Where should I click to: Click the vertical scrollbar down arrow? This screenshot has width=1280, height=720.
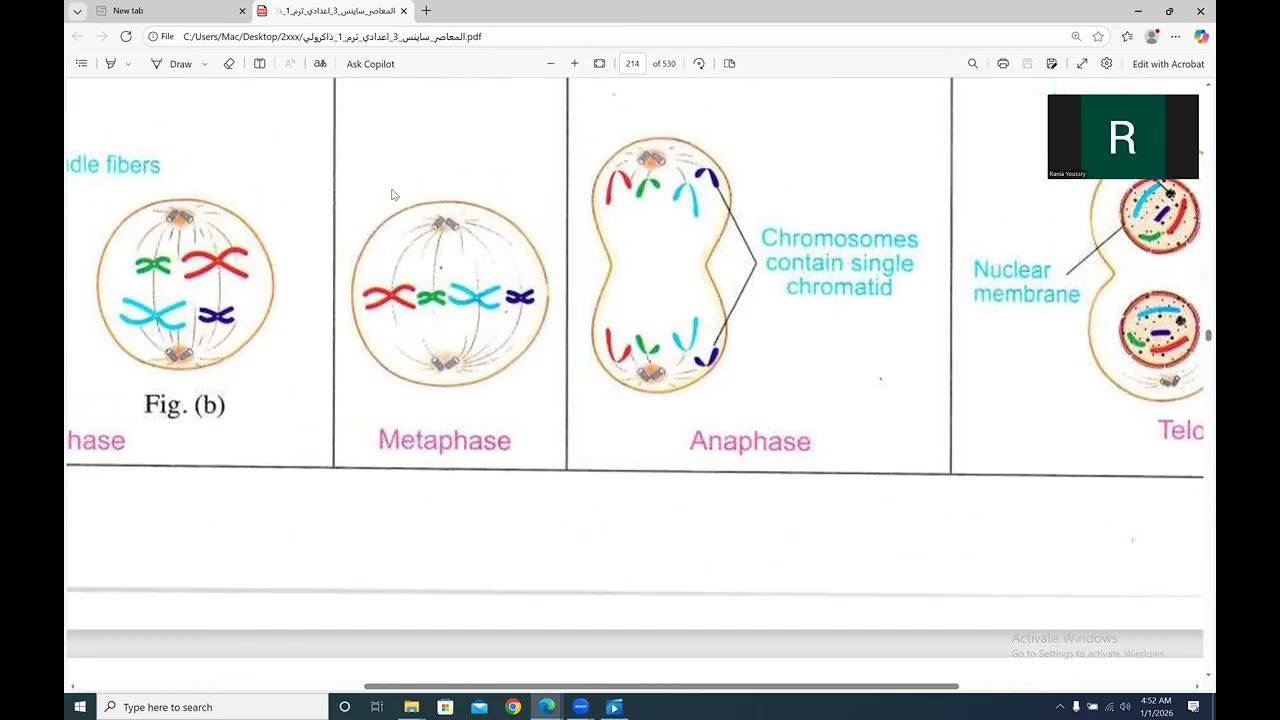point(1209,675)
